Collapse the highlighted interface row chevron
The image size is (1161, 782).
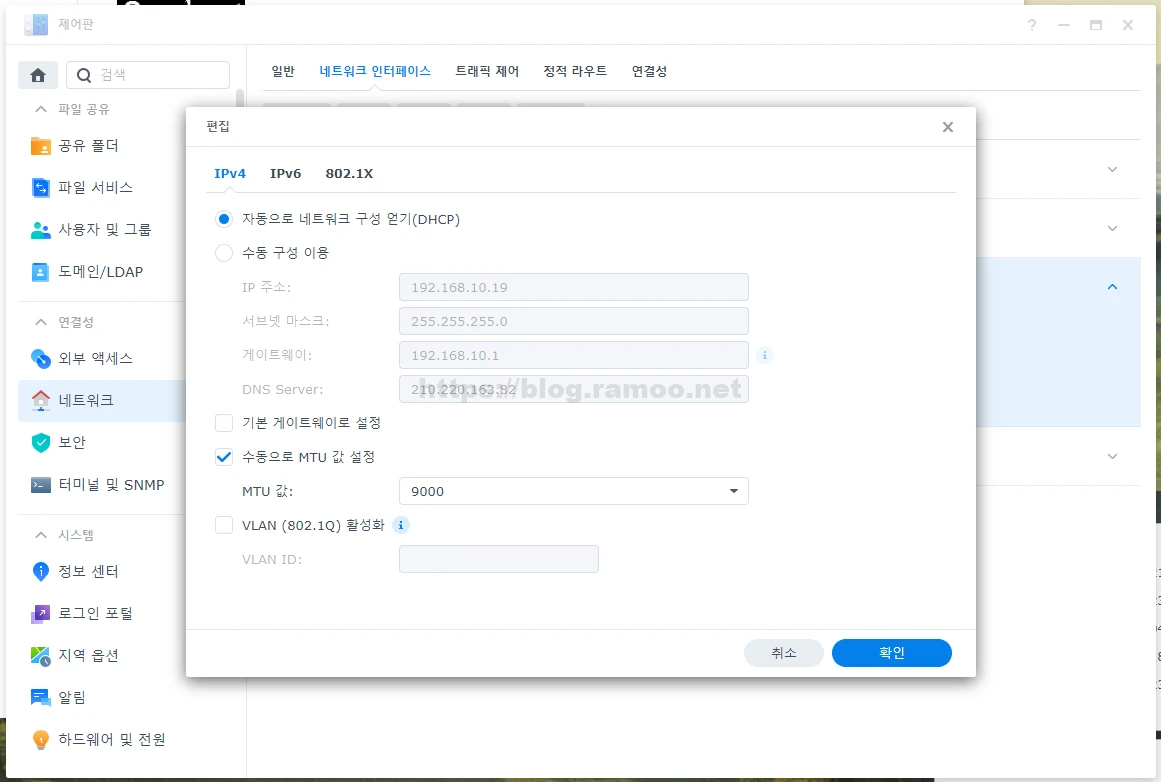point(1112,287)
